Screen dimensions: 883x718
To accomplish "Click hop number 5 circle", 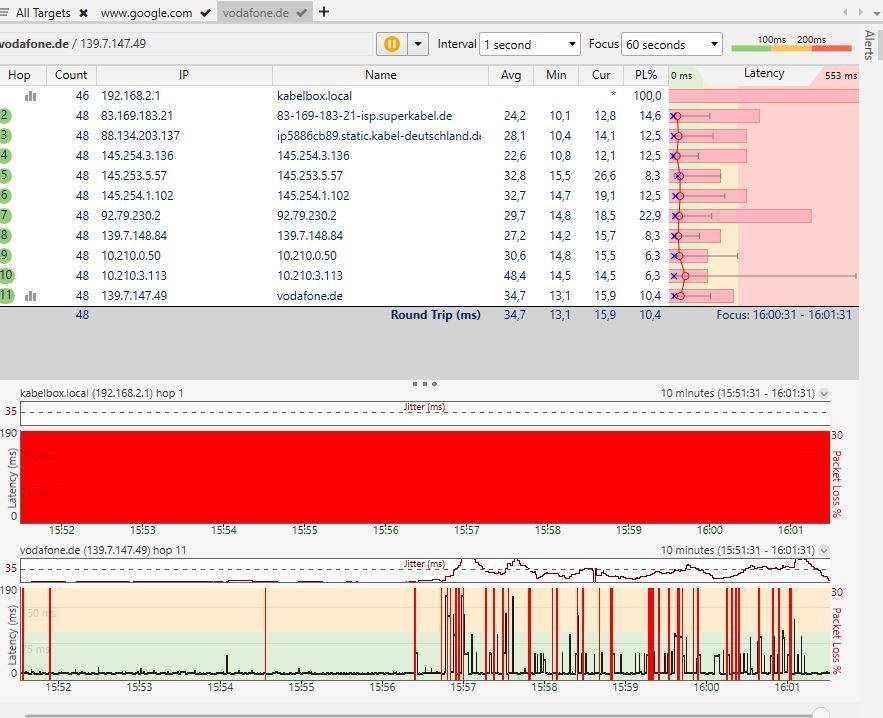I will pos(5,176).
